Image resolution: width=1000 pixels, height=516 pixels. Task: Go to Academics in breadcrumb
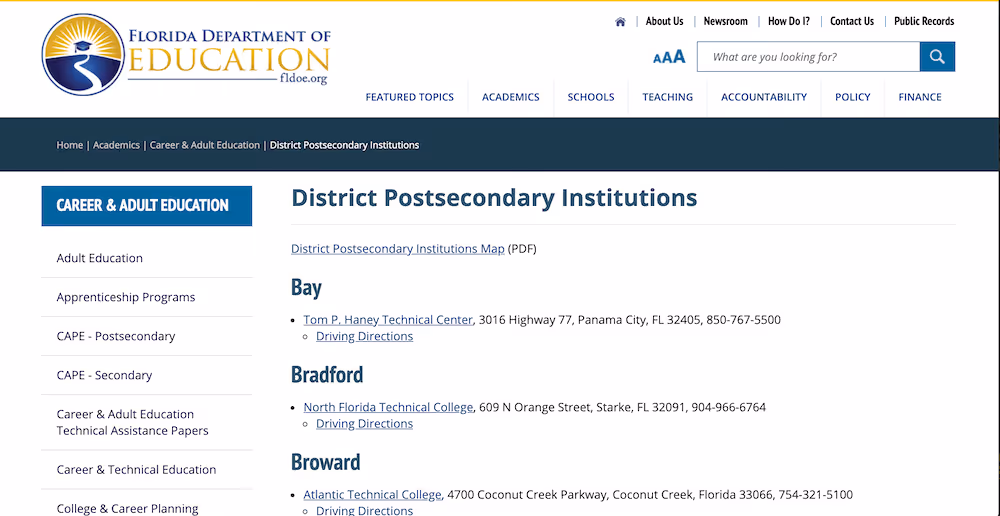tap(116, 145)
